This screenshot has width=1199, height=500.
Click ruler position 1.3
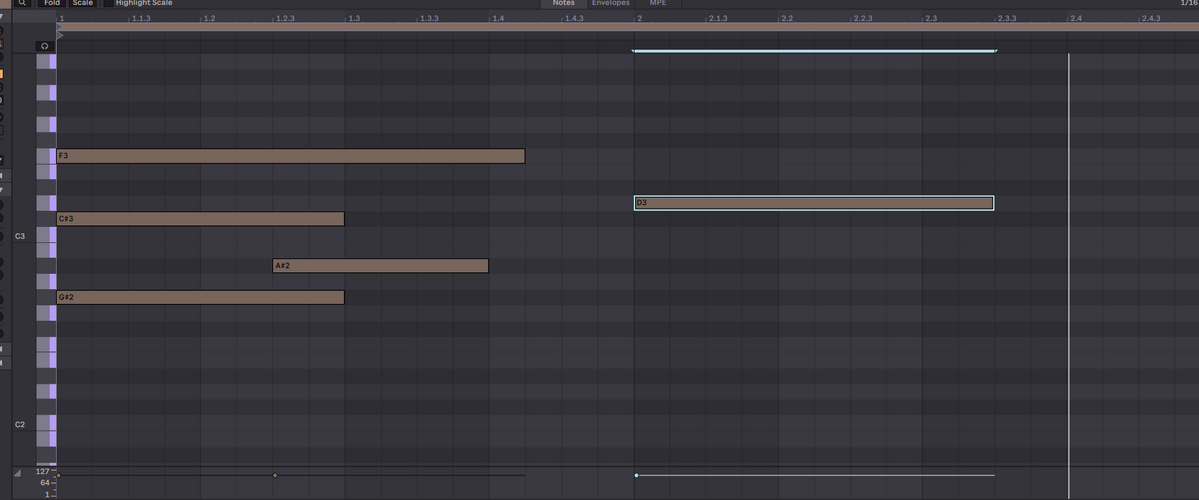click(354, 18)
